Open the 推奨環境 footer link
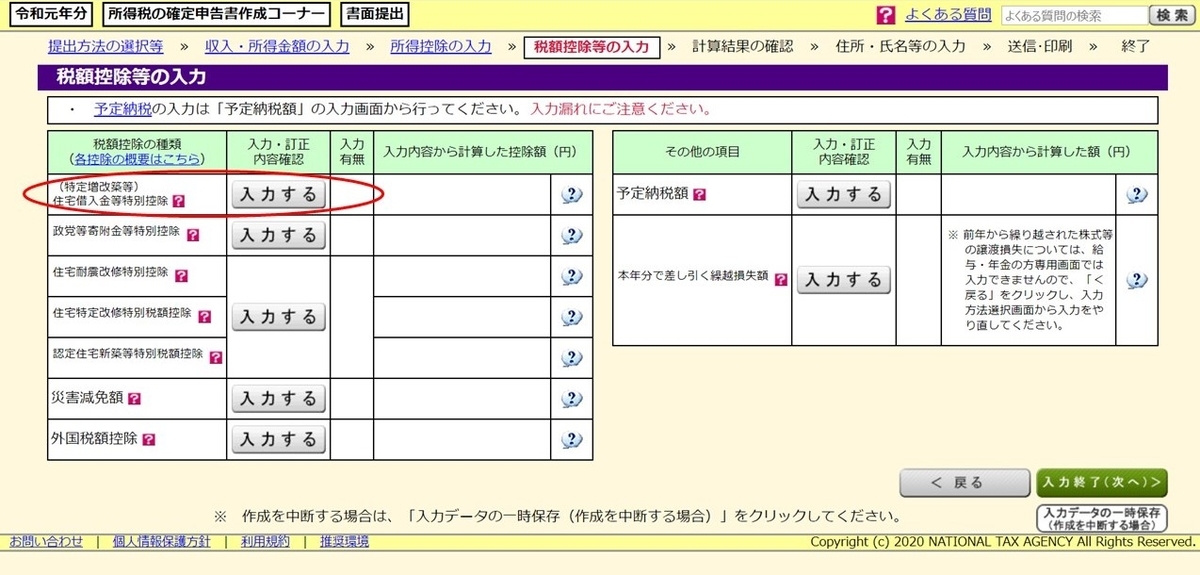1200x575 pixels. [x=344, y=541]
